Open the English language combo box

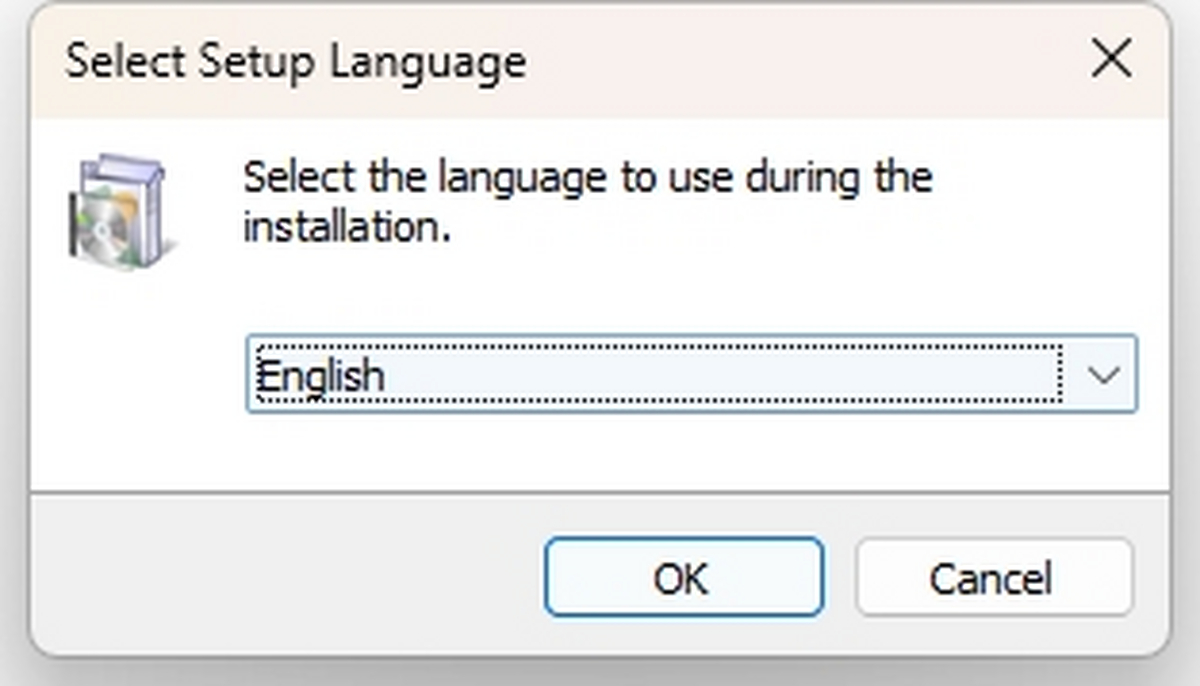tap(691, 374)
